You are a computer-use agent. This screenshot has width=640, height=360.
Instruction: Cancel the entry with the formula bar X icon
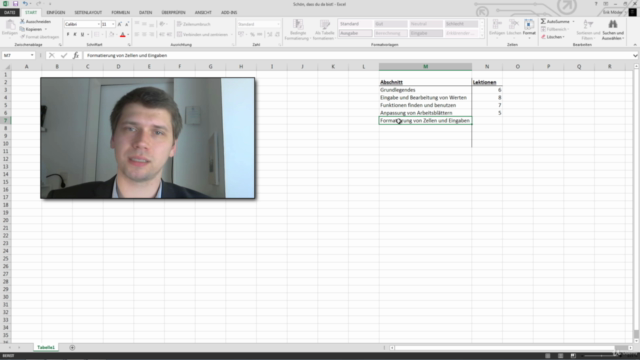pos(52,56)
